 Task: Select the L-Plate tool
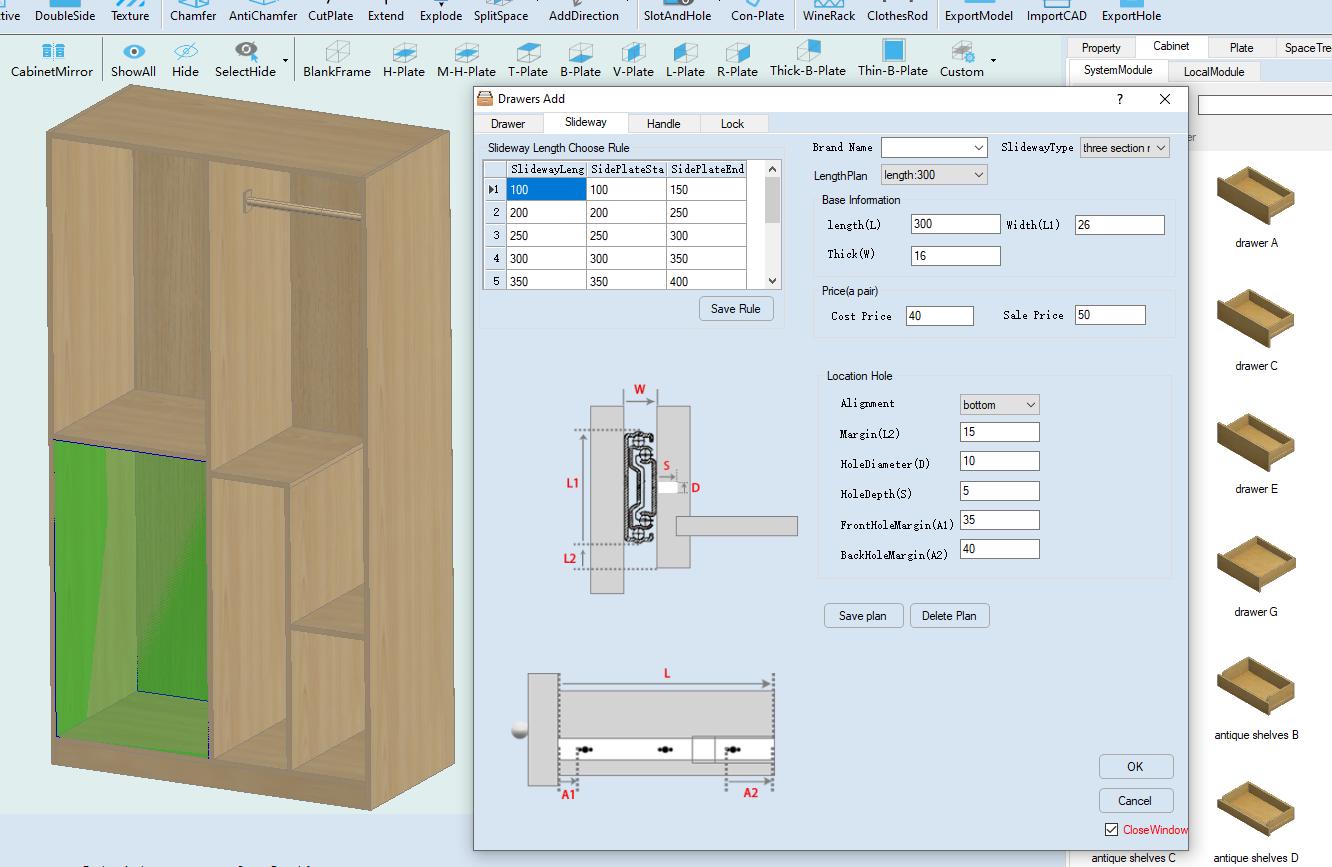click(685, 52)
